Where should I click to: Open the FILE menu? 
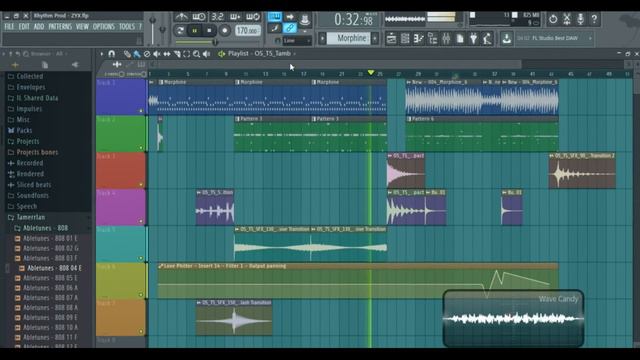coord(9,27)
